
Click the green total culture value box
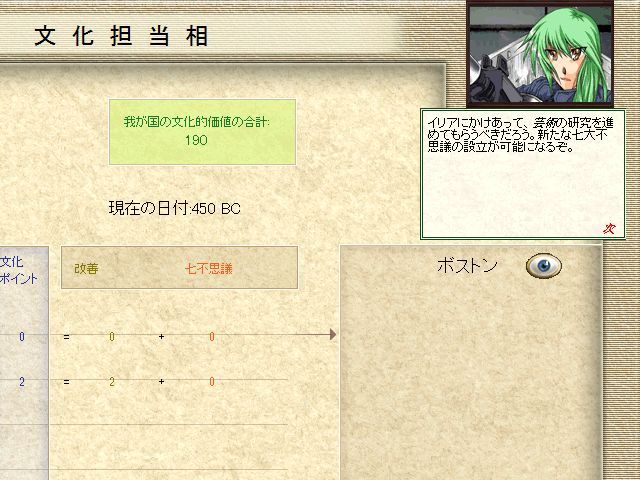(202, 132)
